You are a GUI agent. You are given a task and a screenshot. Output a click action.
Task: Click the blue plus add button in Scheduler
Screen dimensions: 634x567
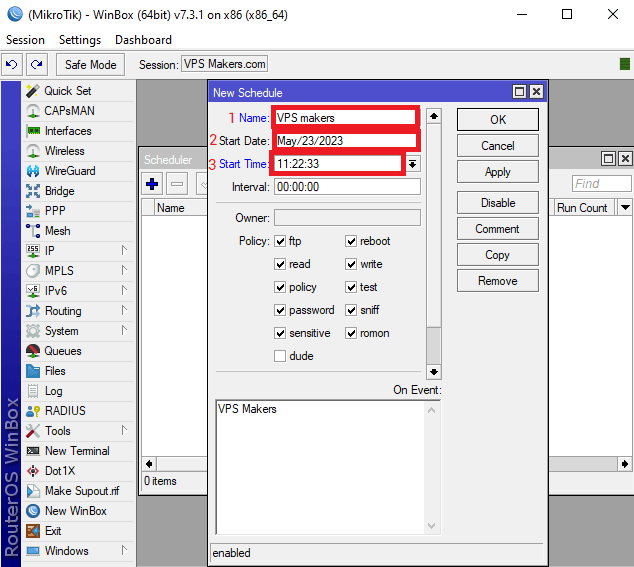[x=152, y=184]
